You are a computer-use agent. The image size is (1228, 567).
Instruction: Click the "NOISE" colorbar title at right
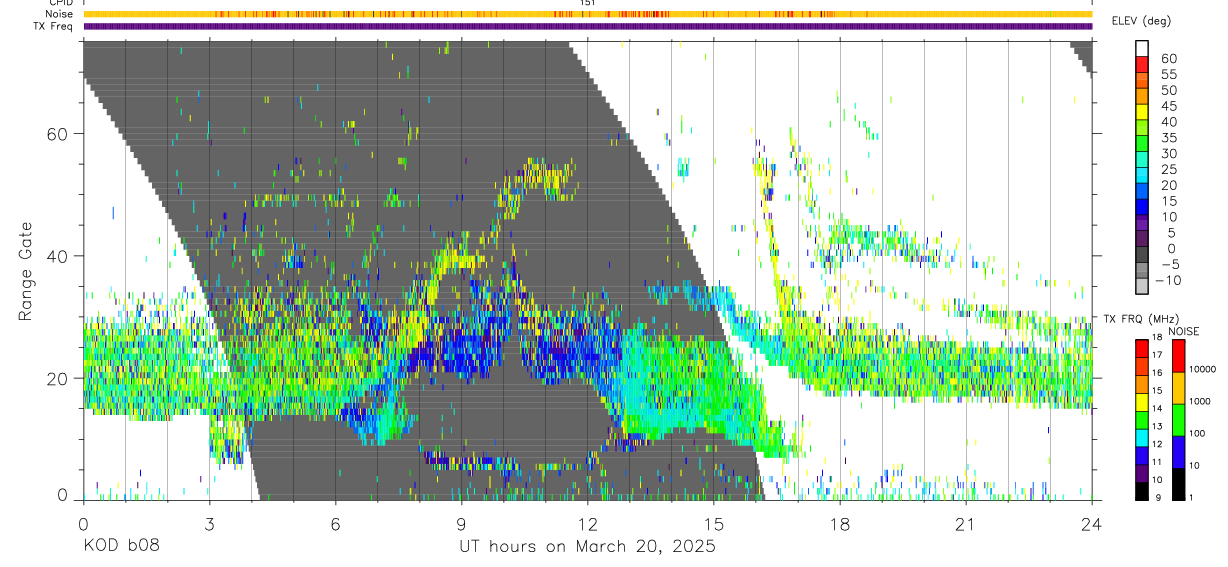[x=1183, y=331]
